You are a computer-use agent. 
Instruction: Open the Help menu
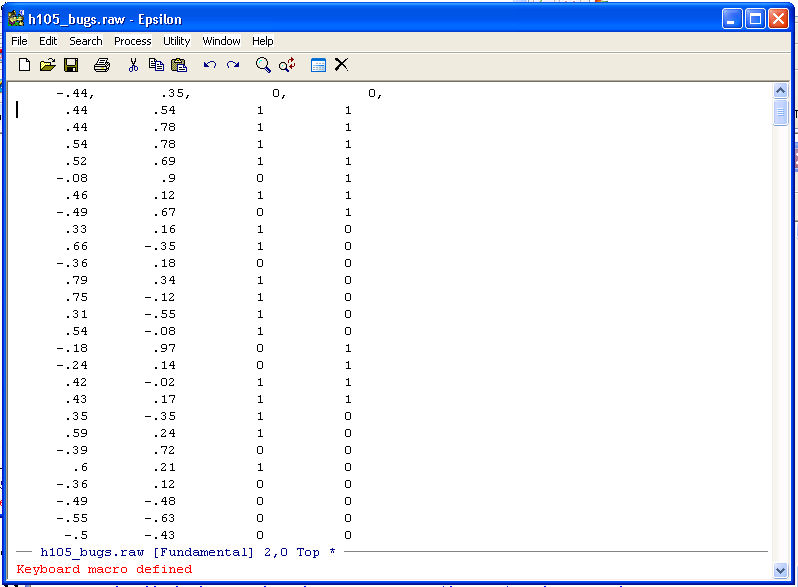coord(262,41)
